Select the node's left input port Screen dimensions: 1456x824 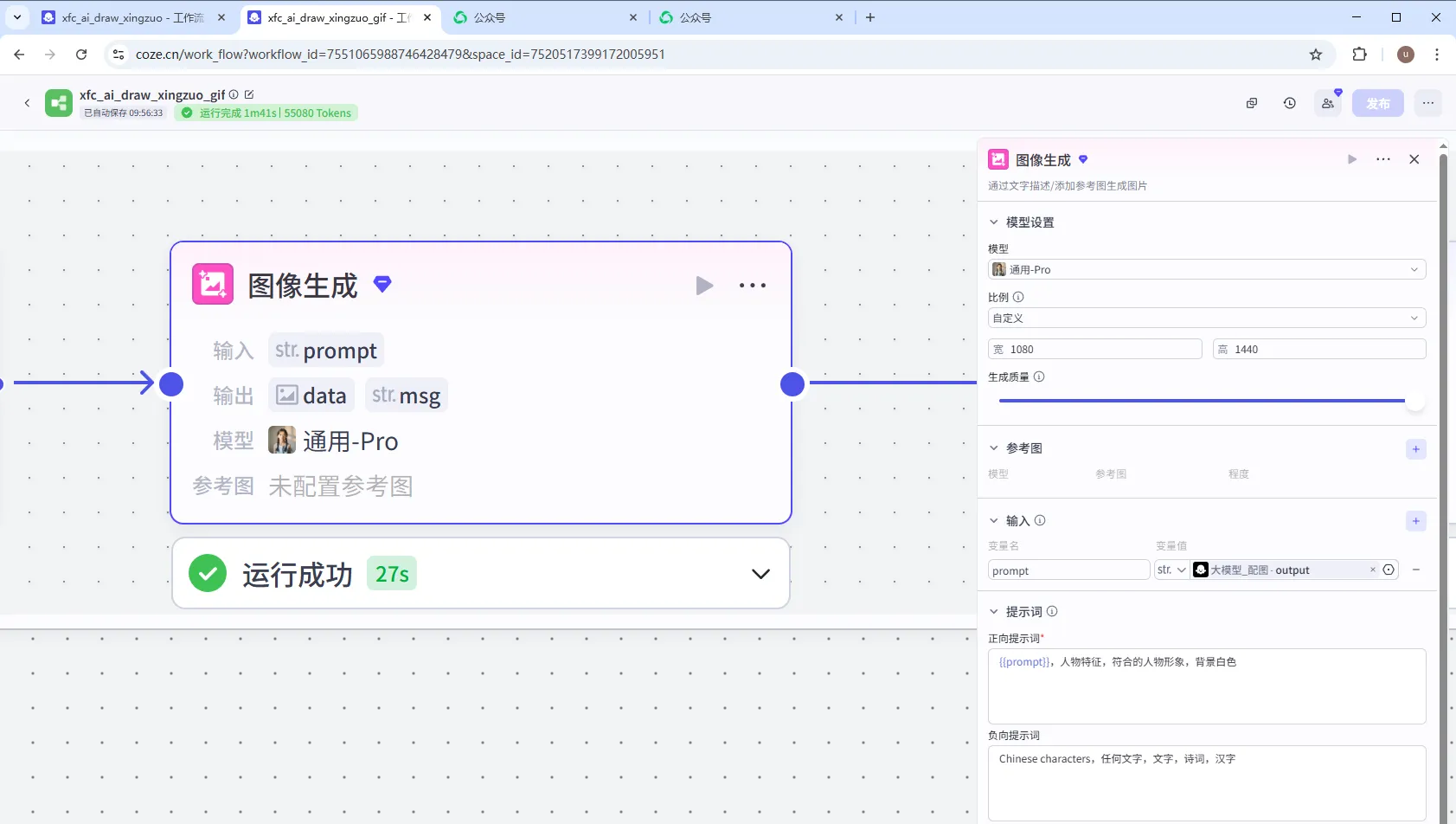pos(171,383)
